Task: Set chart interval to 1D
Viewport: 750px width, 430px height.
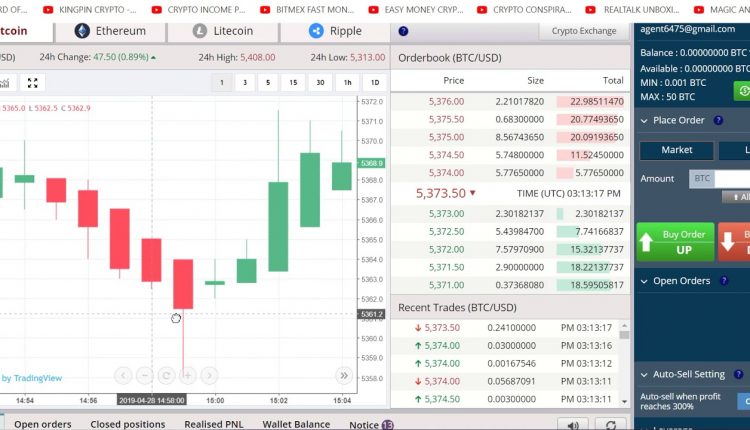Action: [375, 83]
